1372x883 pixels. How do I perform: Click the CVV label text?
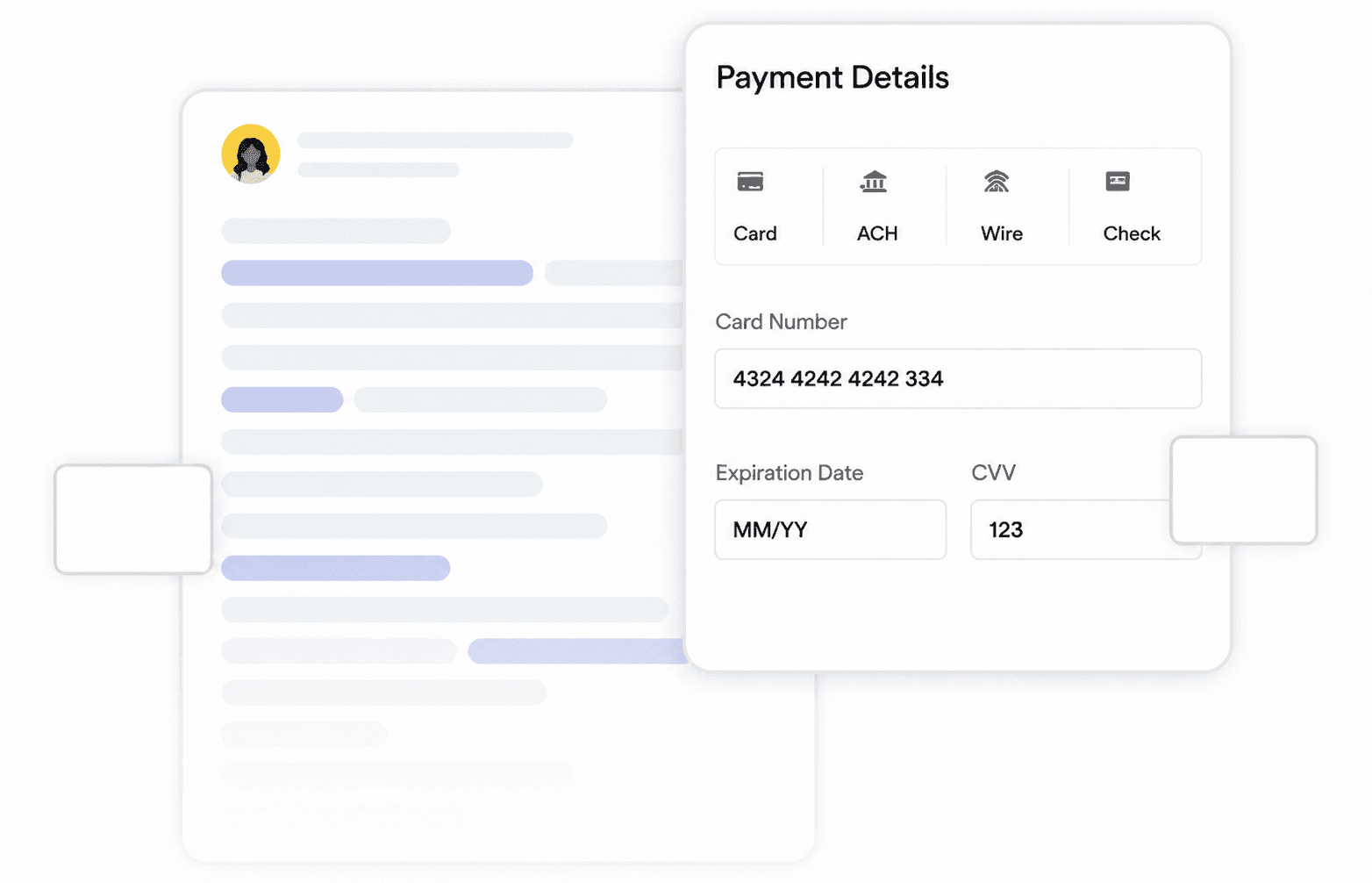pos(993,473)
